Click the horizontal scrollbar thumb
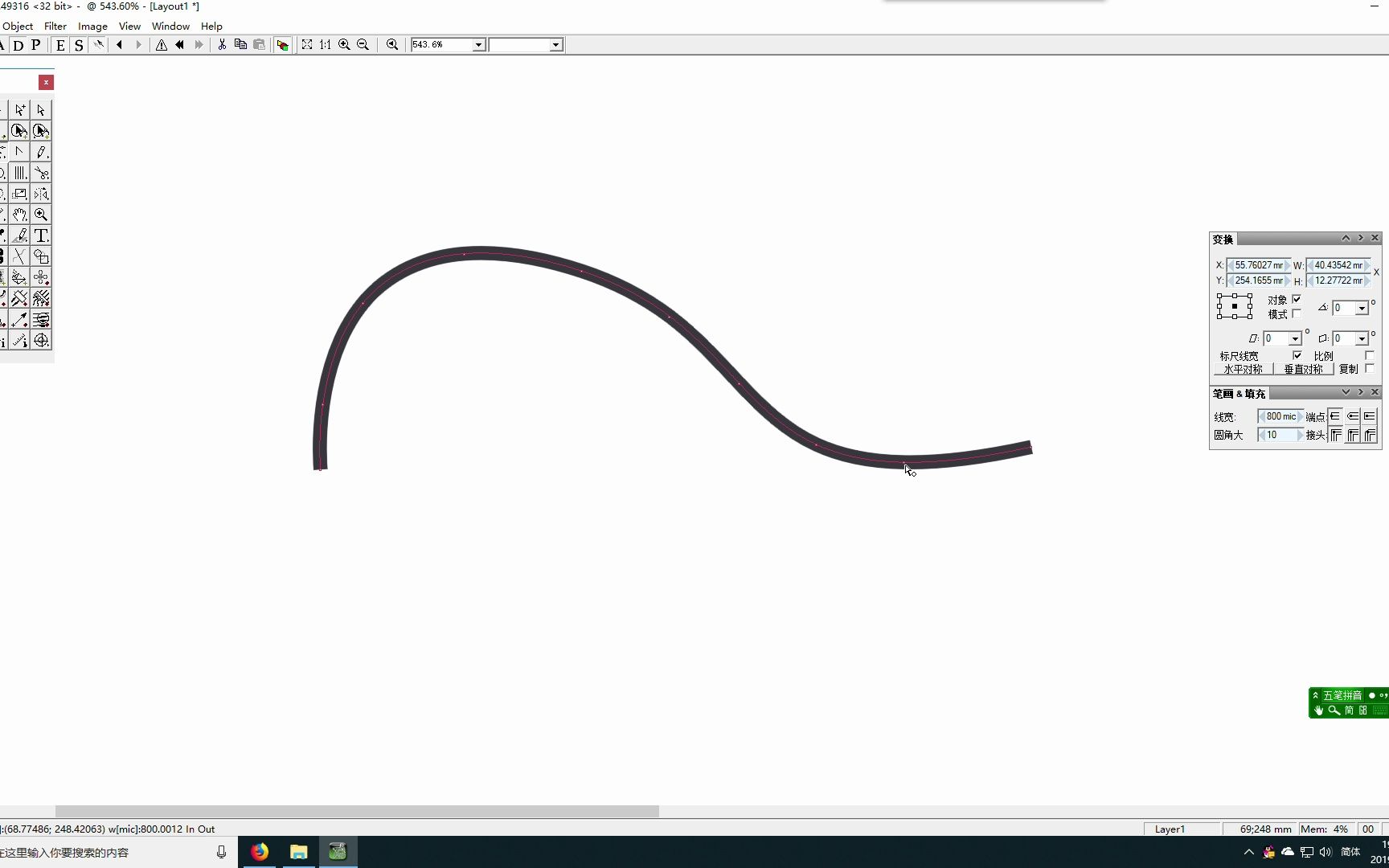This screenshot has width=1389, height=868. 357,811
